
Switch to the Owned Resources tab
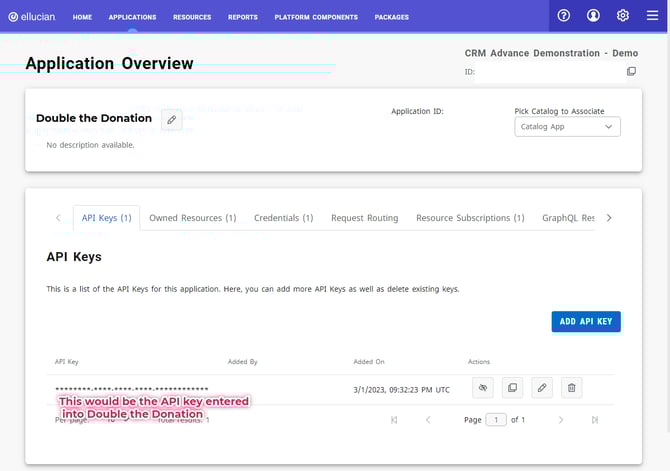pyautogui.click(x=192, y=218)
